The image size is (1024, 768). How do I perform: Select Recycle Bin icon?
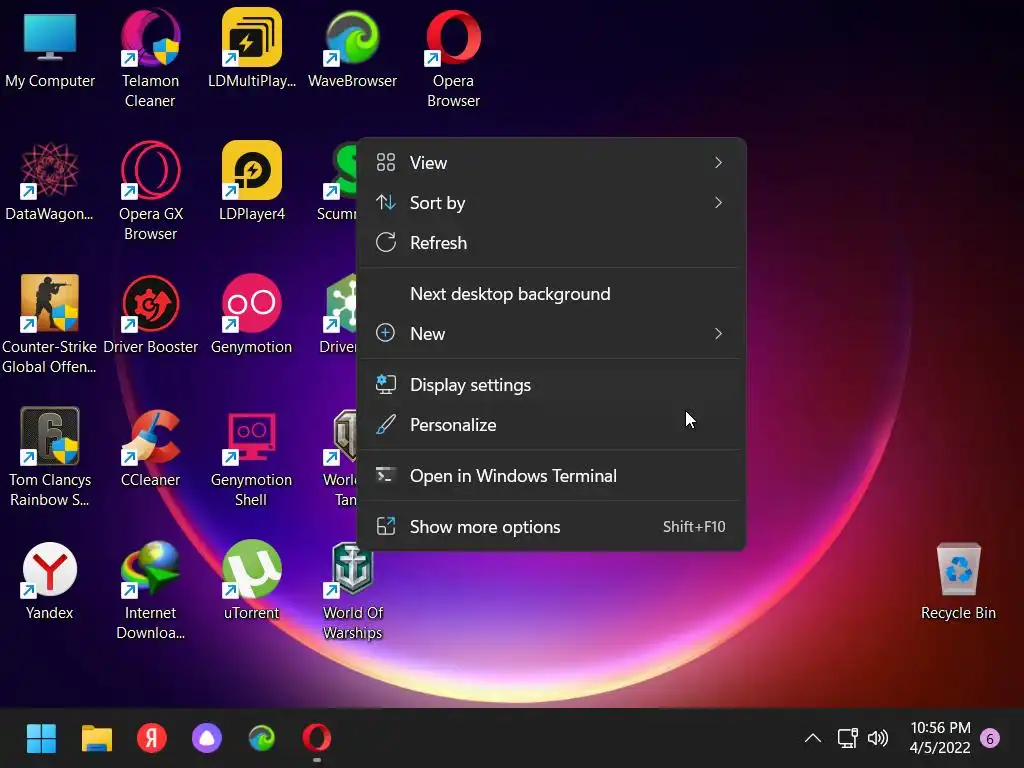(958, 581)
